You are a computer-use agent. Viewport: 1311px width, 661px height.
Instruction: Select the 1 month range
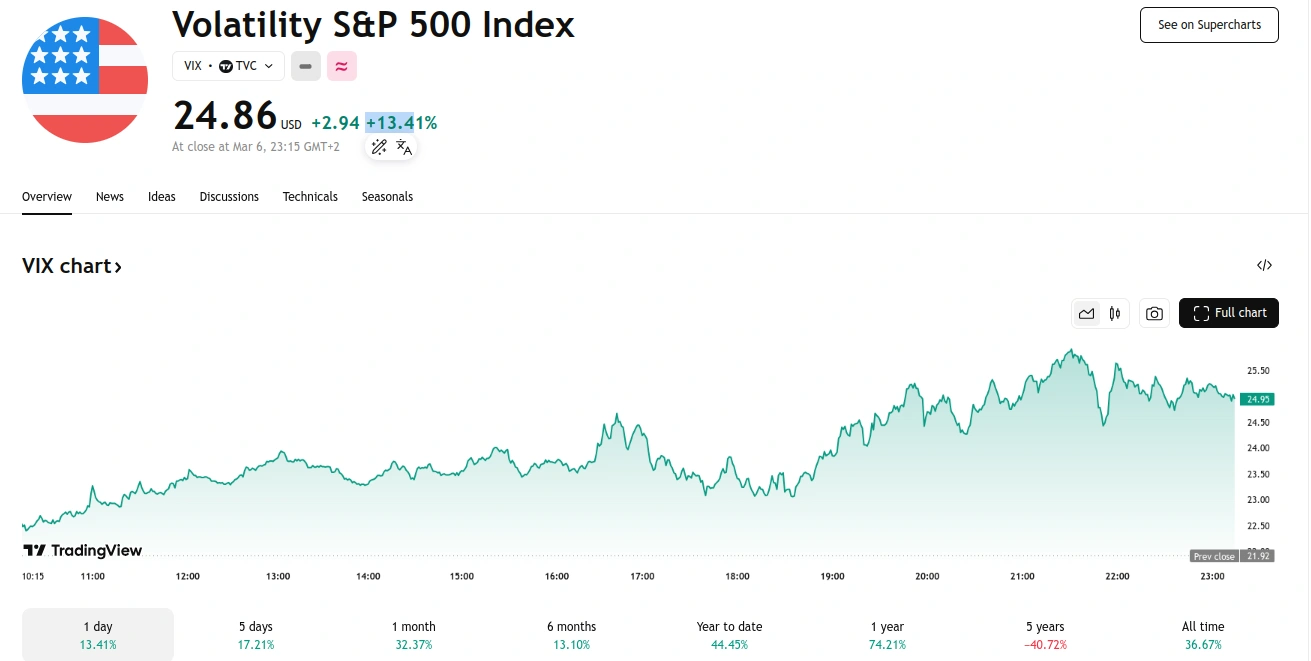point(413,635)
